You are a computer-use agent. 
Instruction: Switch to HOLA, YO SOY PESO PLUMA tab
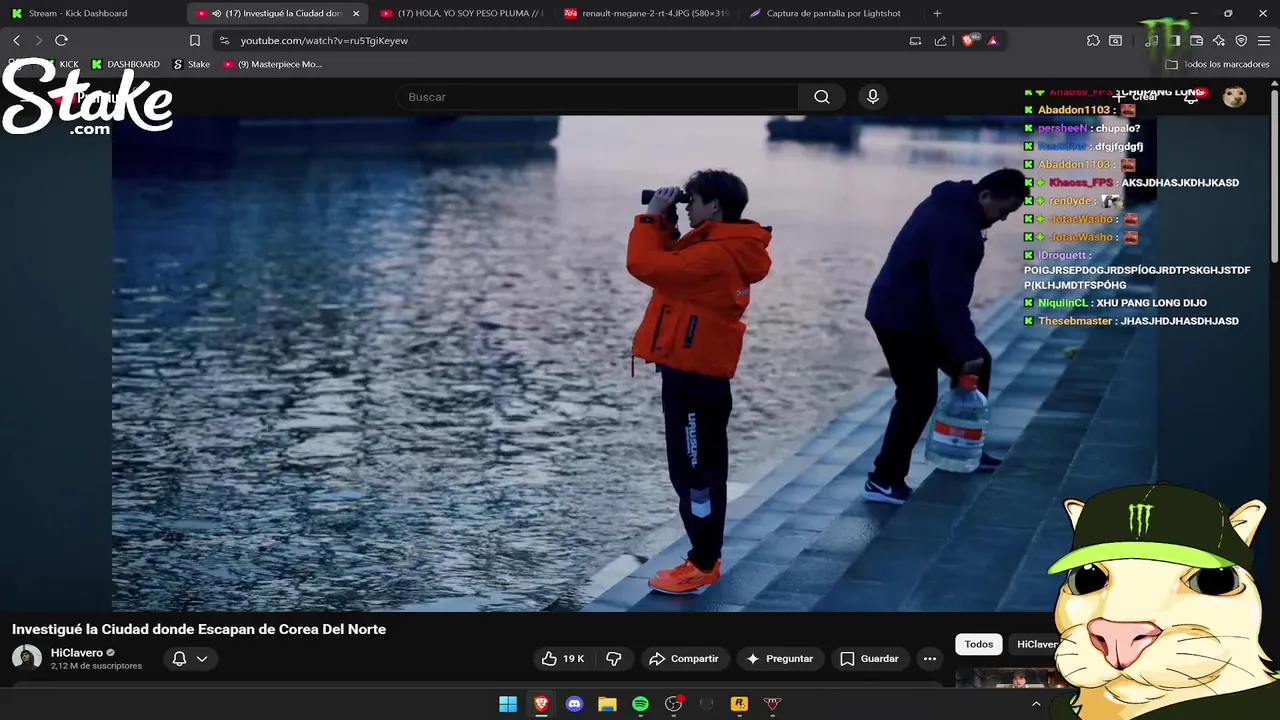click(x=463, y=13)
